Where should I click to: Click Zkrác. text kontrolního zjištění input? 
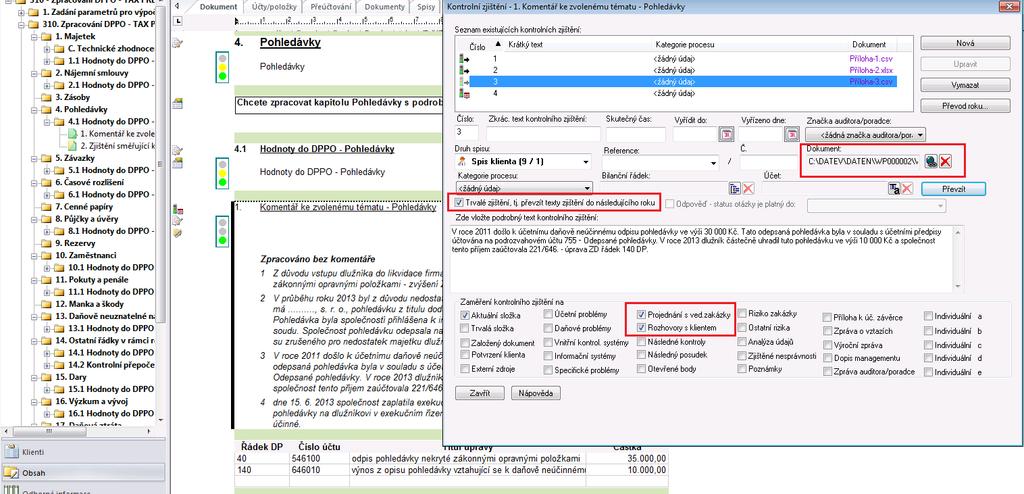544,135
